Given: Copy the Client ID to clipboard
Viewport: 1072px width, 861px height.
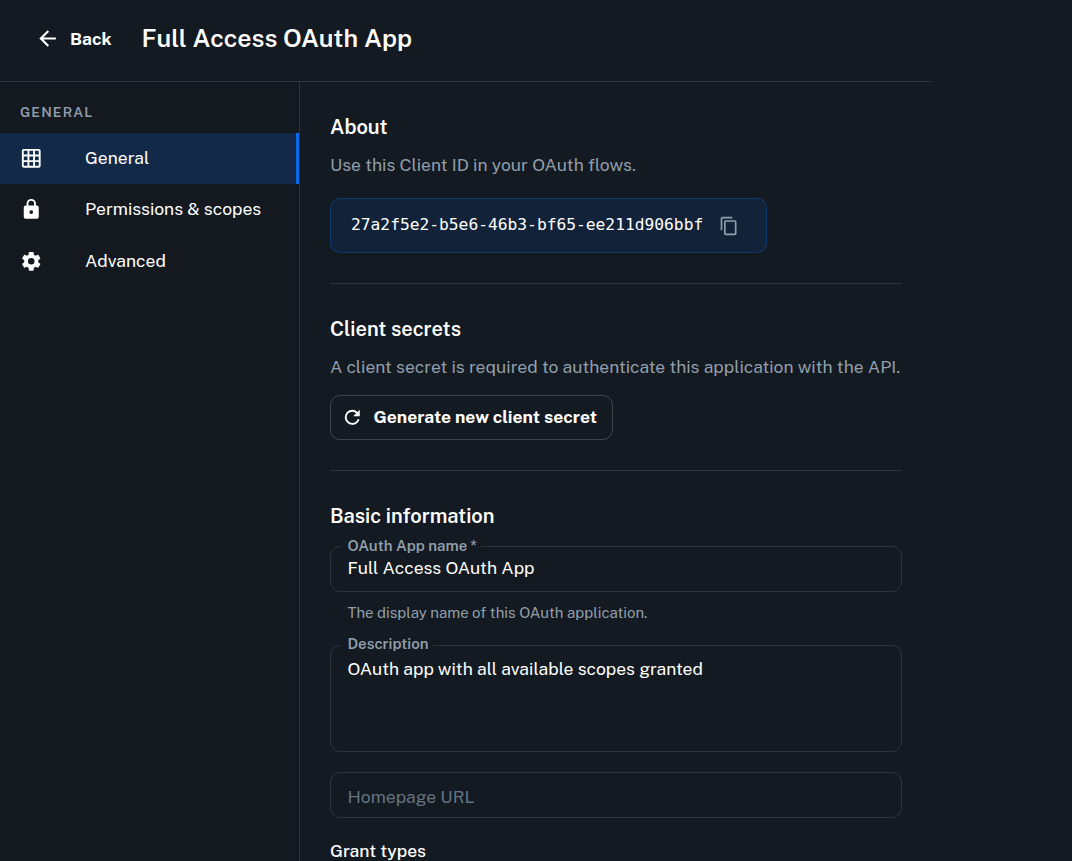Looking at the screenshot, I should 729,225.
